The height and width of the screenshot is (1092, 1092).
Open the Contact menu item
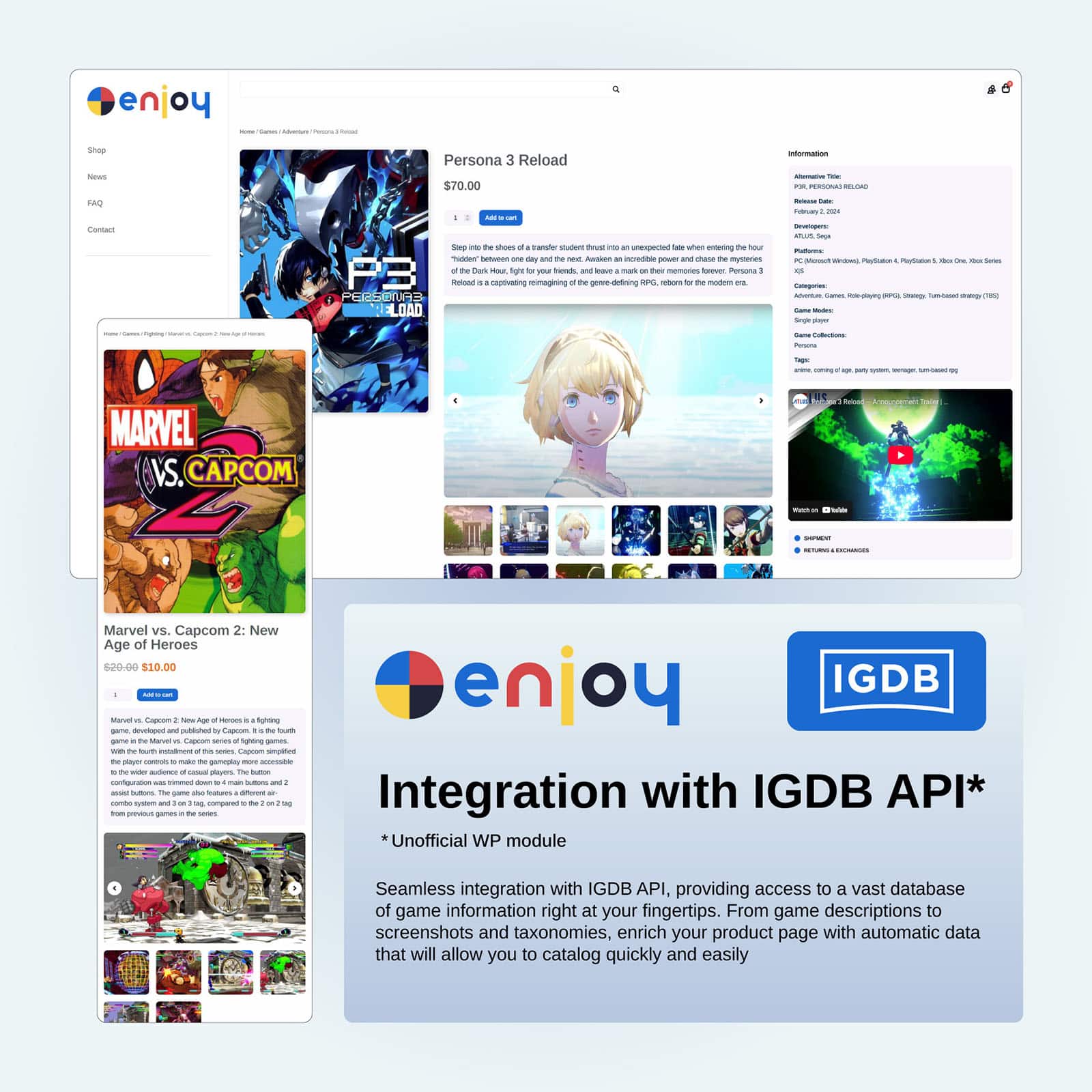(x=101, y=230)
